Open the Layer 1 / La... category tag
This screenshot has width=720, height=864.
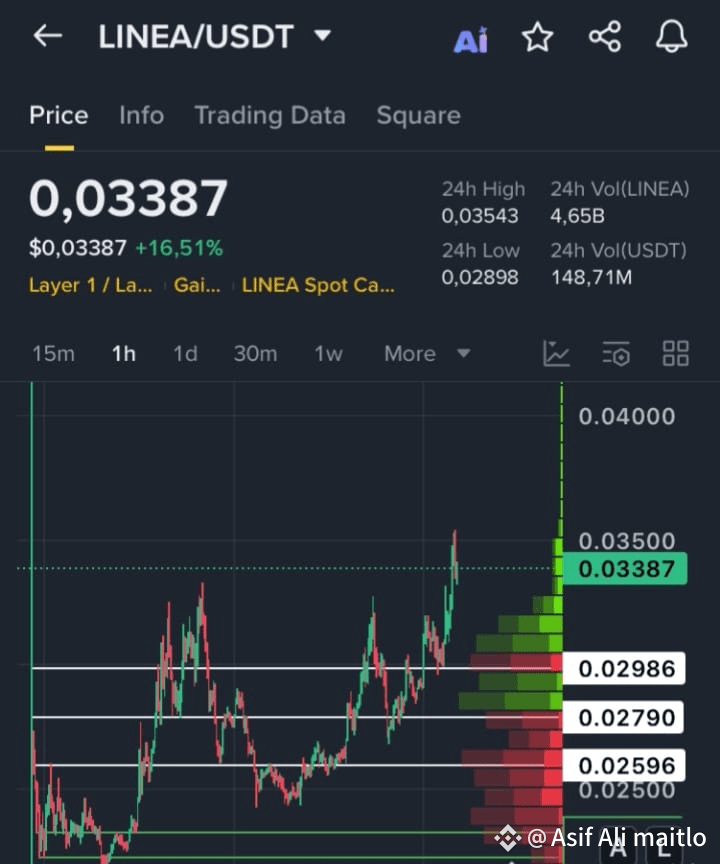tap(91, 285)
